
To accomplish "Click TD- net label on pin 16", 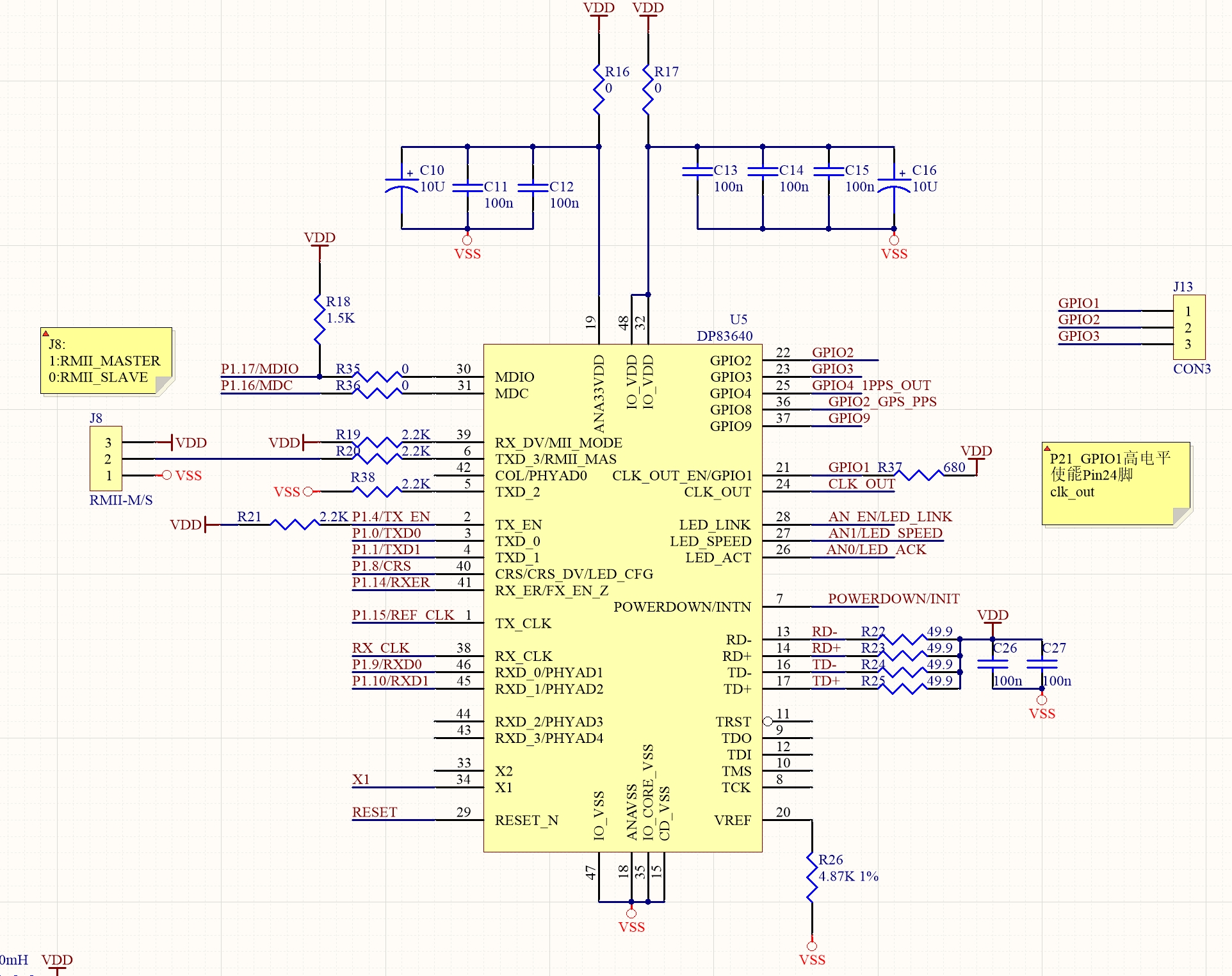I will point(824,665).
